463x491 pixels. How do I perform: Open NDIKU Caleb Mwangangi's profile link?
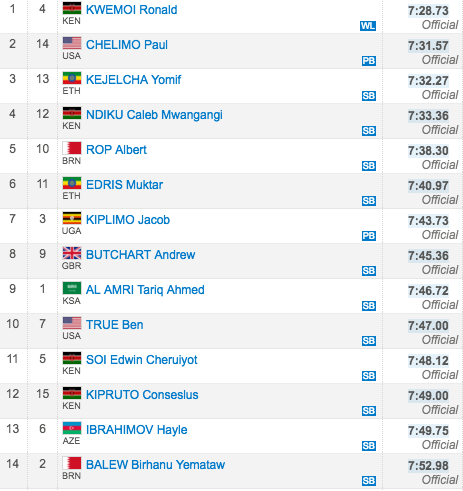point(154,115)
